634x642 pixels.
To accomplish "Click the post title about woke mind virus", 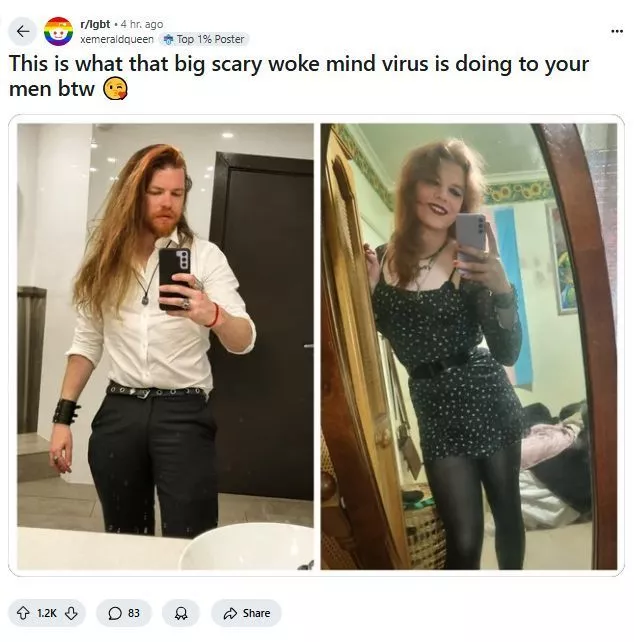I will pyautogui.click(x=299, y=76).
